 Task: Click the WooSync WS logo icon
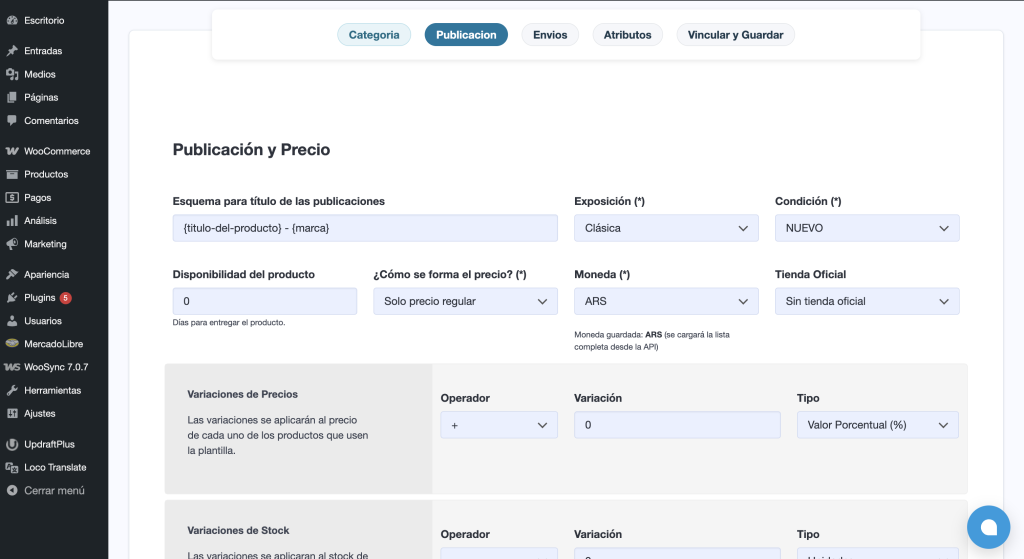[x=12, y=367]
